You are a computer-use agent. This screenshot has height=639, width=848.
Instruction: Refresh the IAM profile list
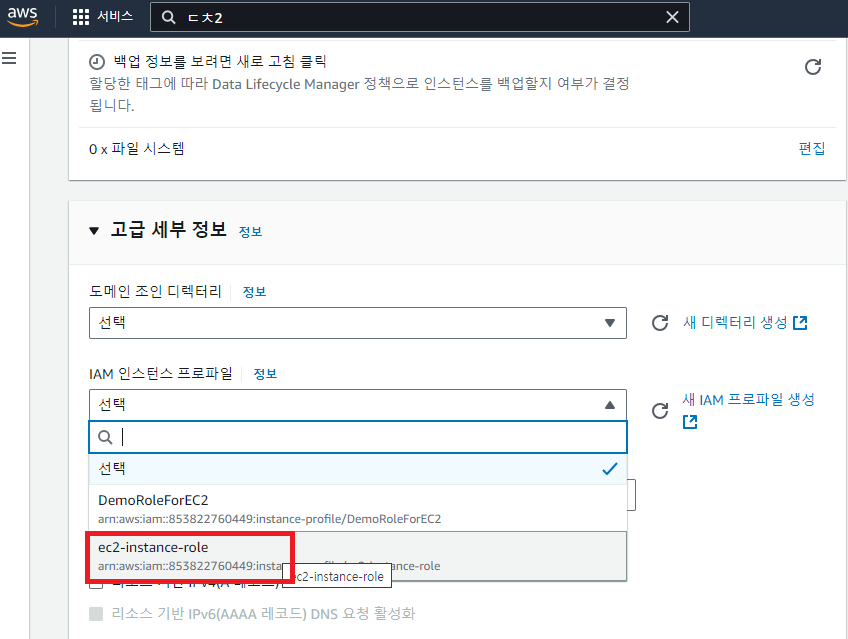(660, 411)
